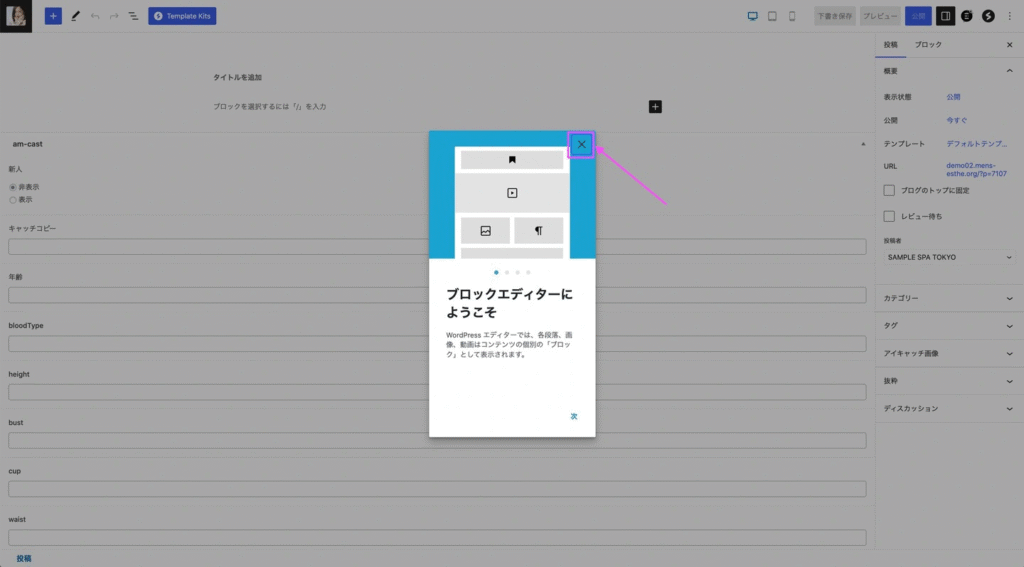Open the document overview list icon
1024x567 pixels.
(x=133, y=16)
